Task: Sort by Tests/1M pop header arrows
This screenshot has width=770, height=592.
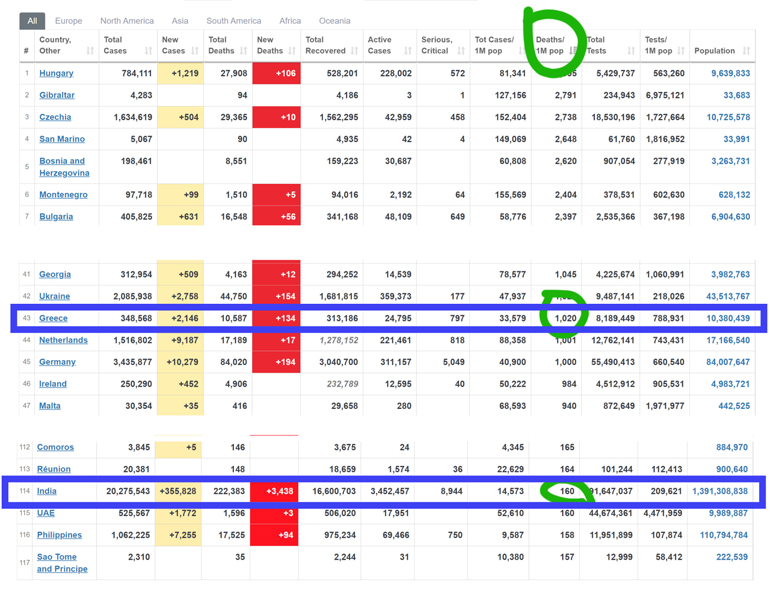Action: [x=681, y=51]
